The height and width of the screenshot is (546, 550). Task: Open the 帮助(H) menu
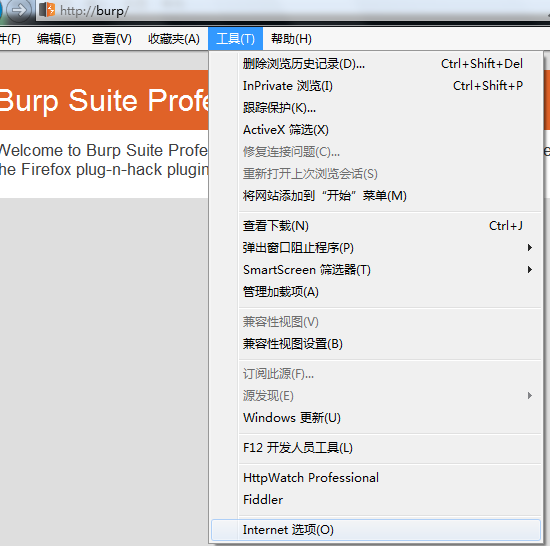291,39
